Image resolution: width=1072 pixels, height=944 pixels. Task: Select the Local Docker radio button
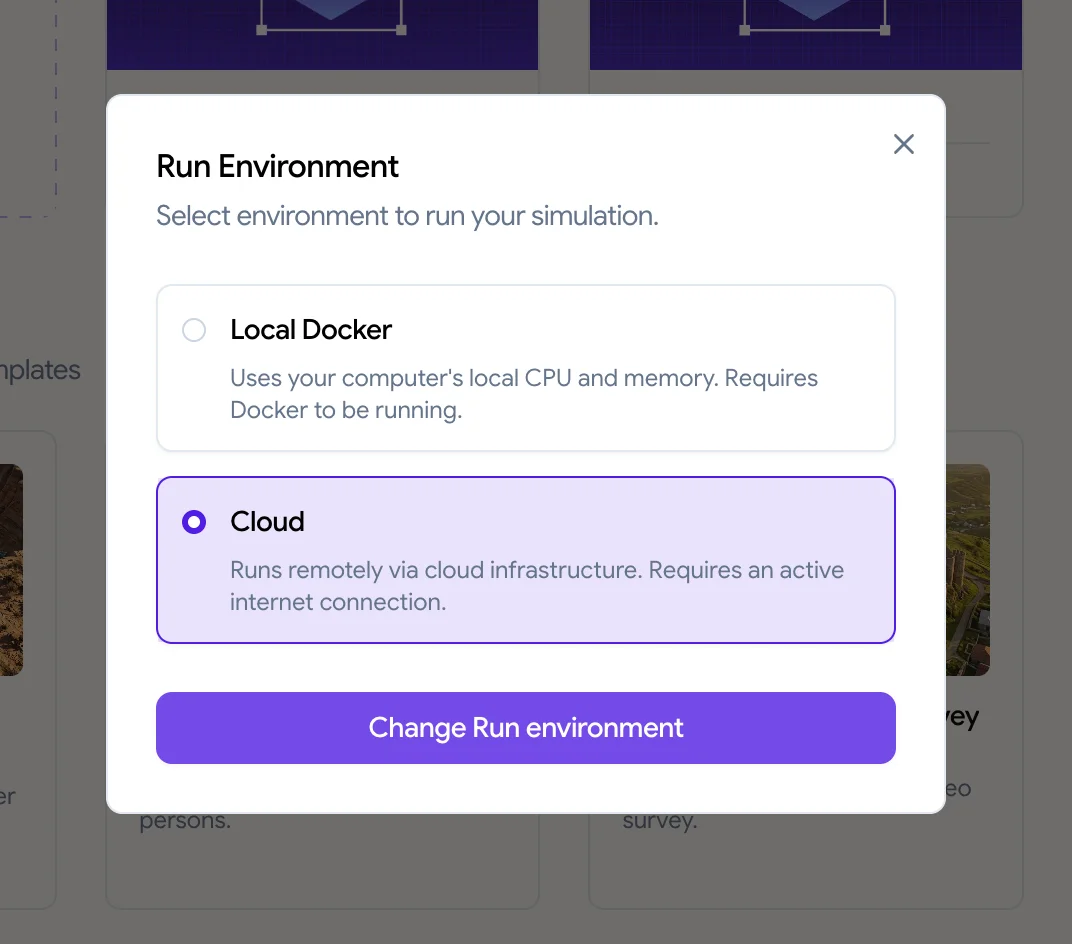194,330
